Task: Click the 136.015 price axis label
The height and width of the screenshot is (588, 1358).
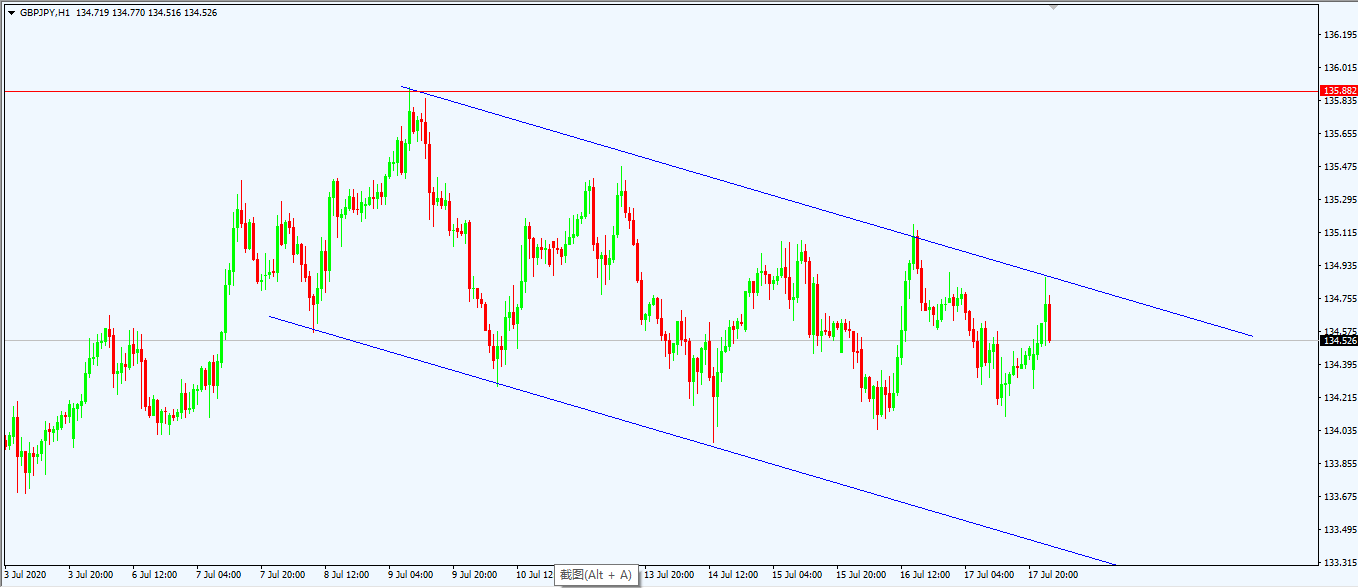Action: click(1340, 68)
